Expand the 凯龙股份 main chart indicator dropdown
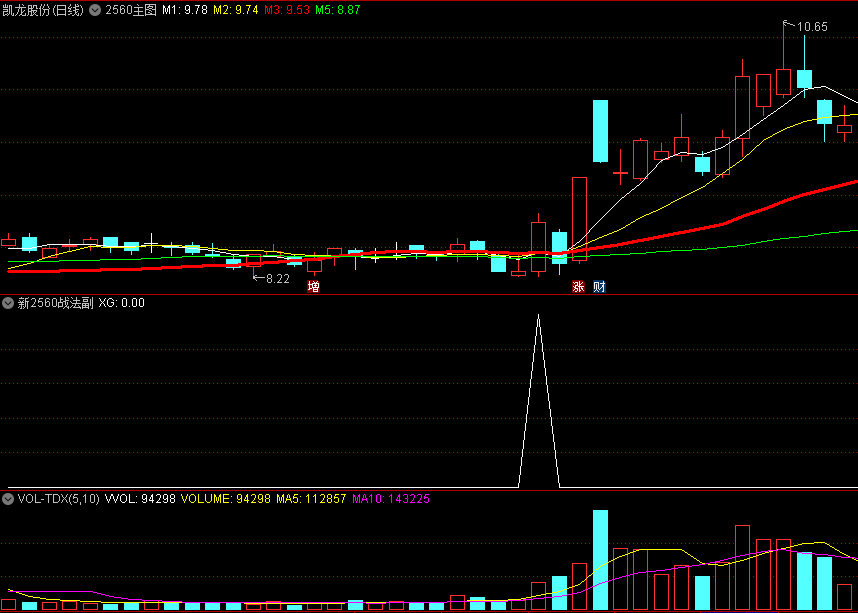Image resolution: width=858 pixels, height=613 pixels. click(95, 10)
